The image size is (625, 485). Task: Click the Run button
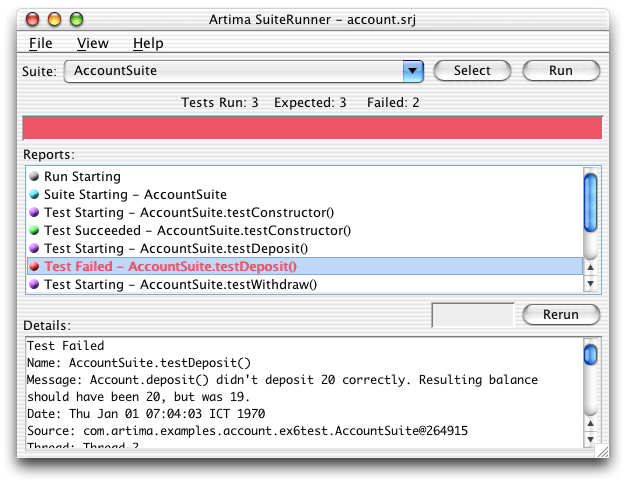(x=561, y=71)
